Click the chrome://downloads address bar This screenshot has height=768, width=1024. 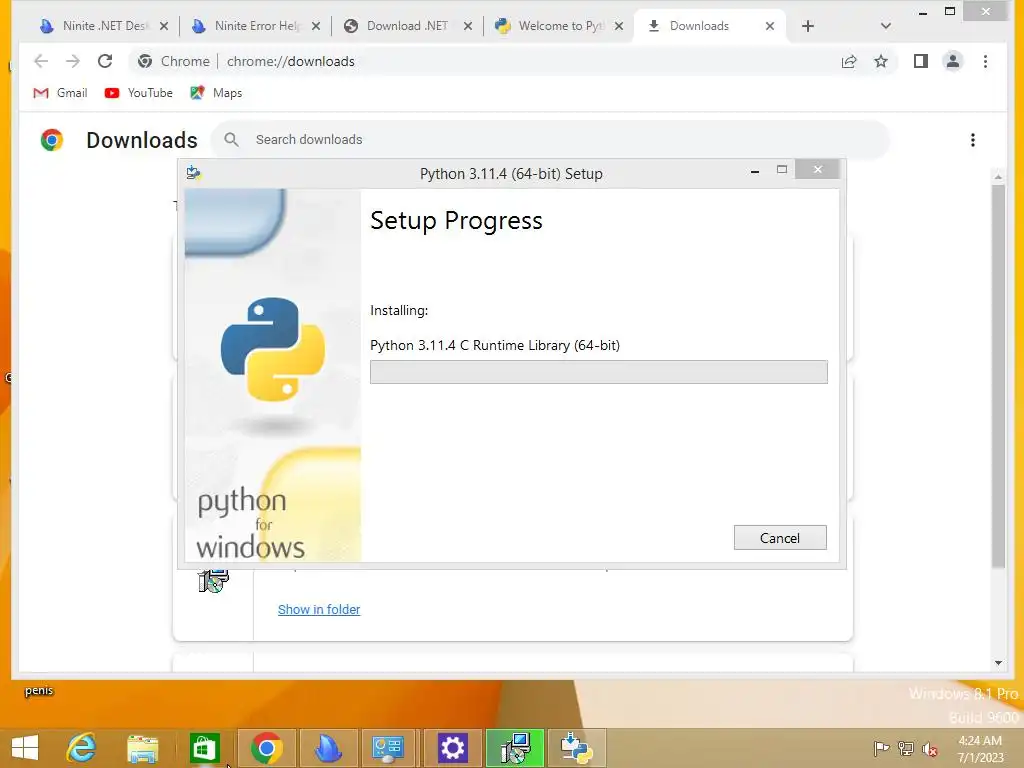(x=483, y=61)
